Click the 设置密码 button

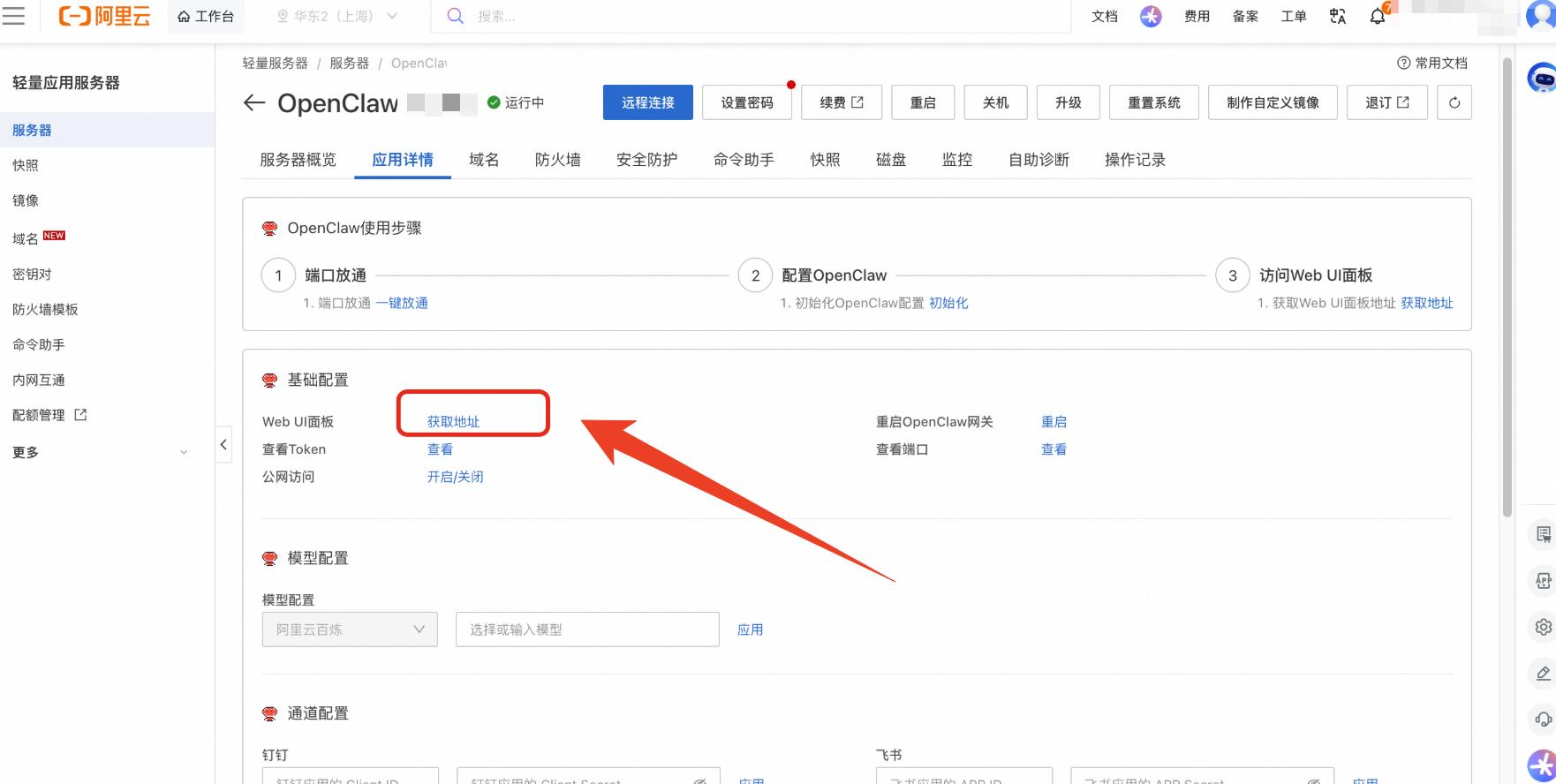(747, 102)
